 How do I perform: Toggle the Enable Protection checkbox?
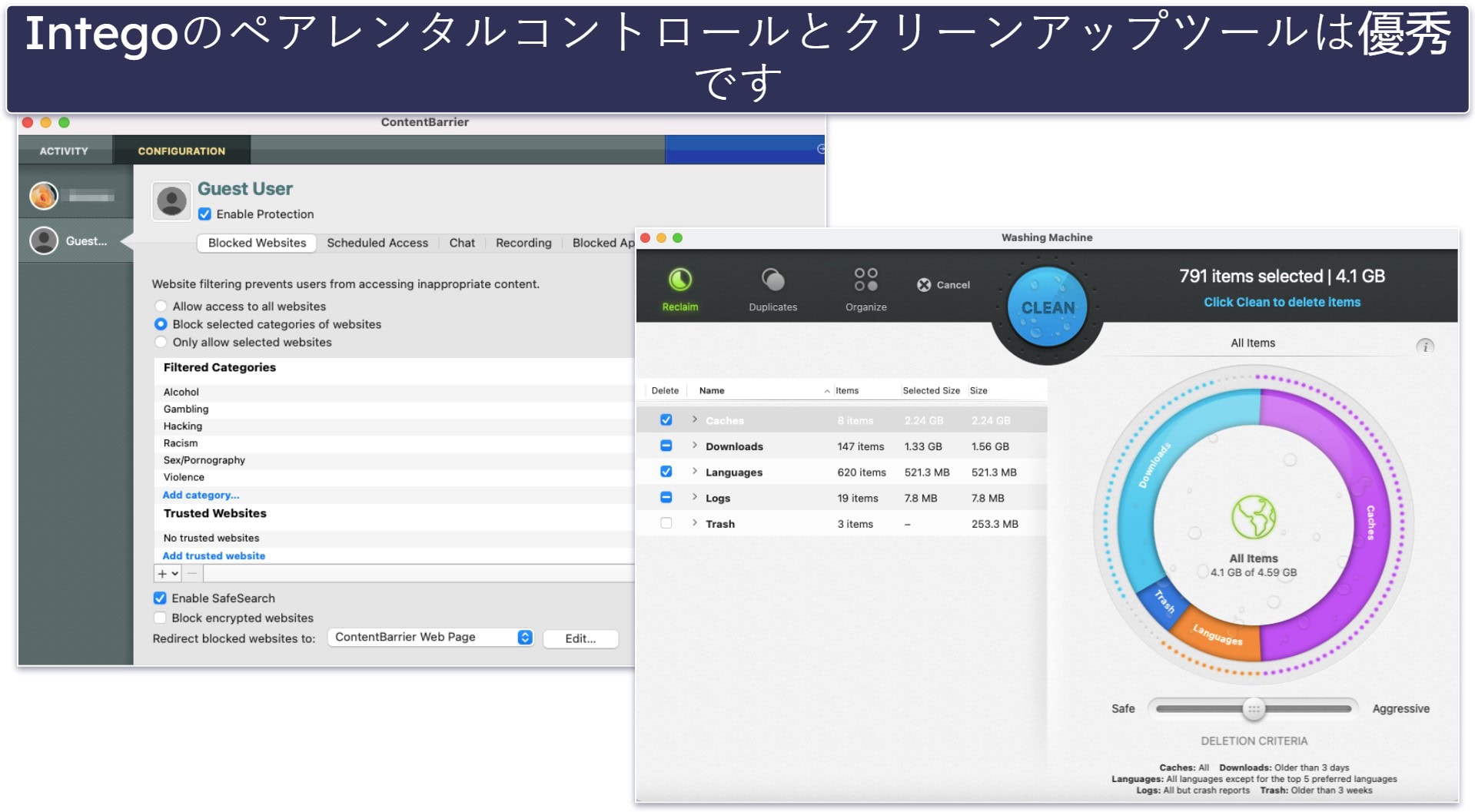pyautogui.click(x=204, y=214)
